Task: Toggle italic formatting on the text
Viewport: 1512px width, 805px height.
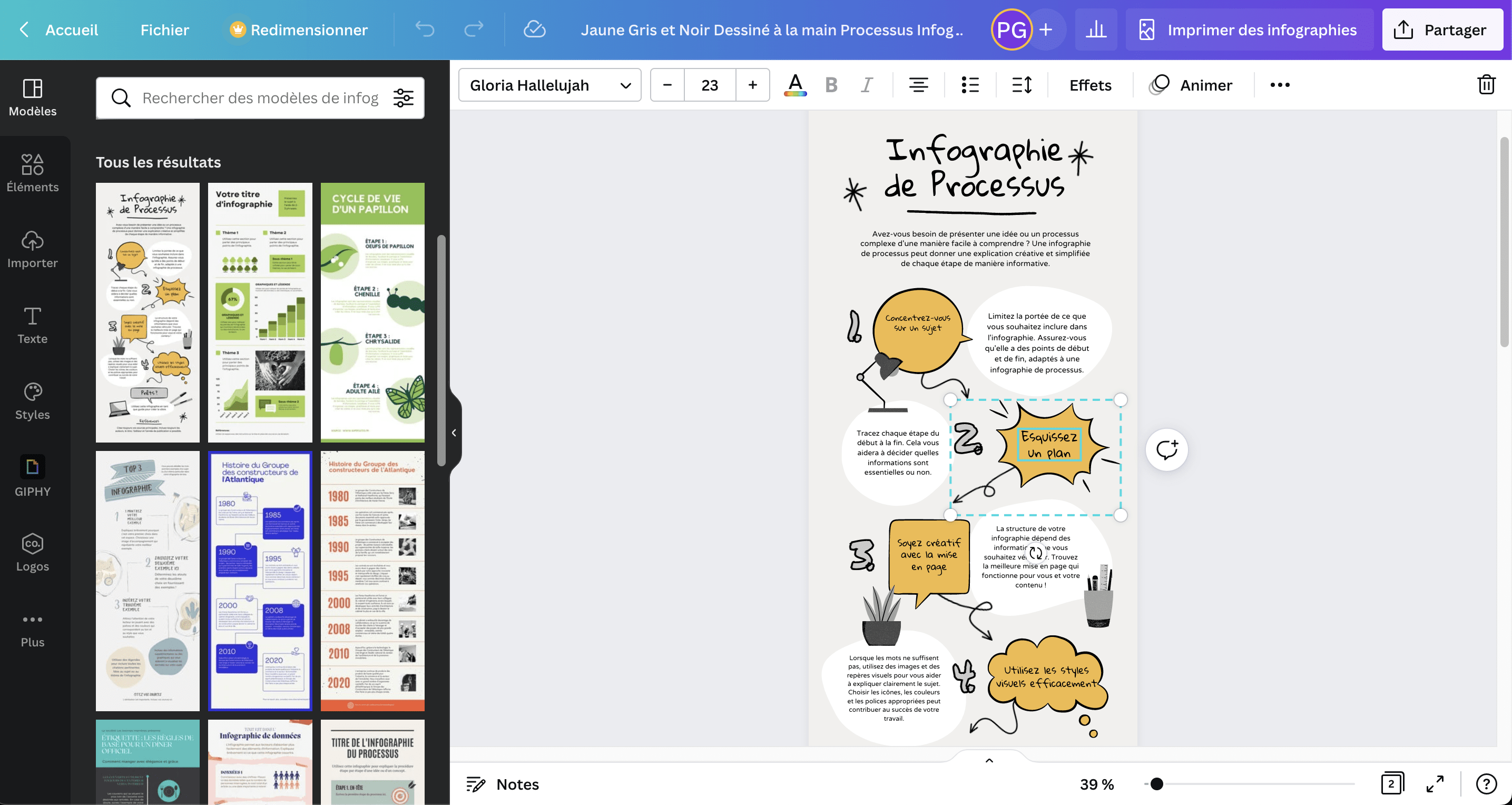Action: (x=867, y=84)
